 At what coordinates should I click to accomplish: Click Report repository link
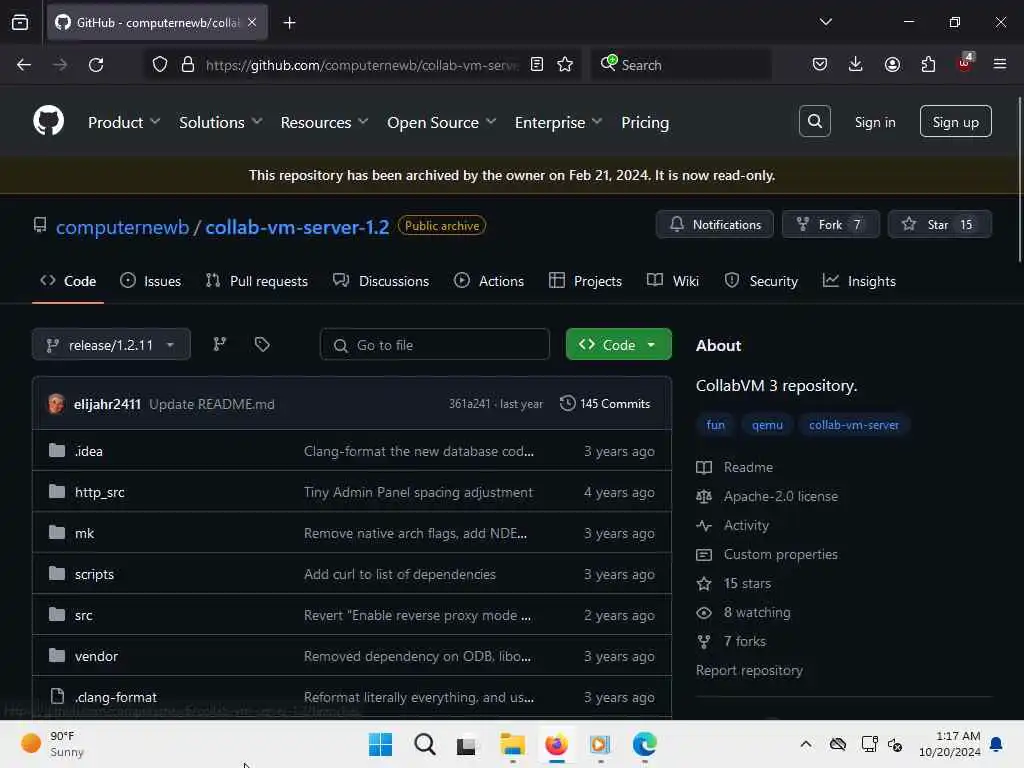click(x=749, y=671)
